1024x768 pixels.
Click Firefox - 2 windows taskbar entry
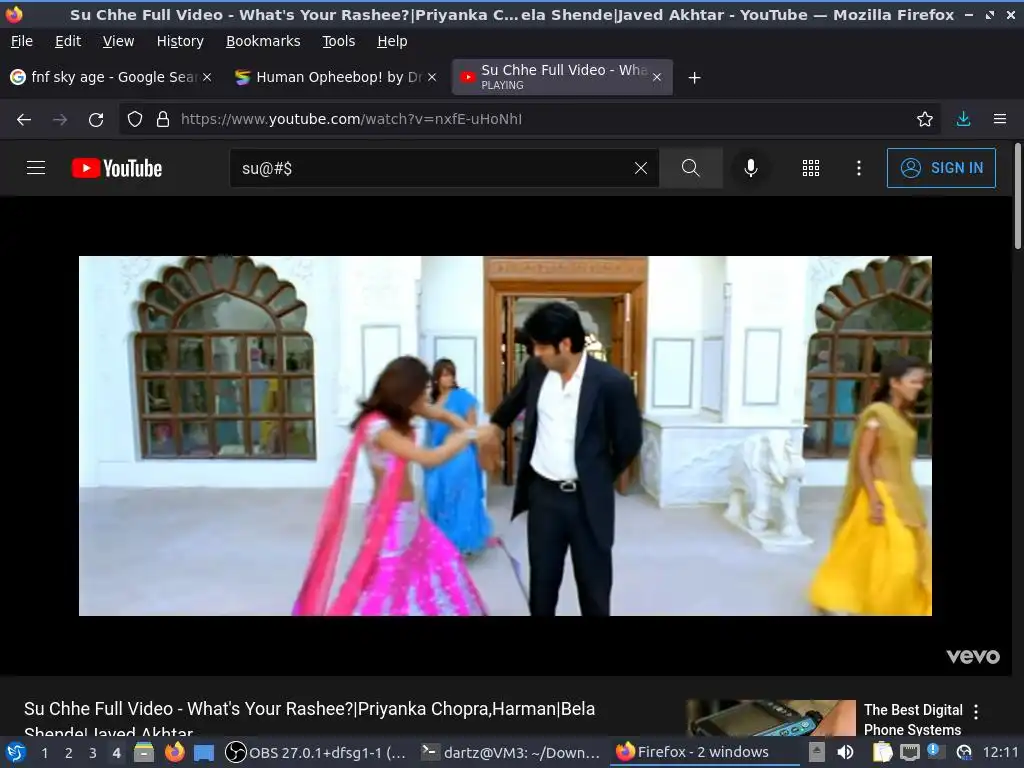tap(705, 752)
